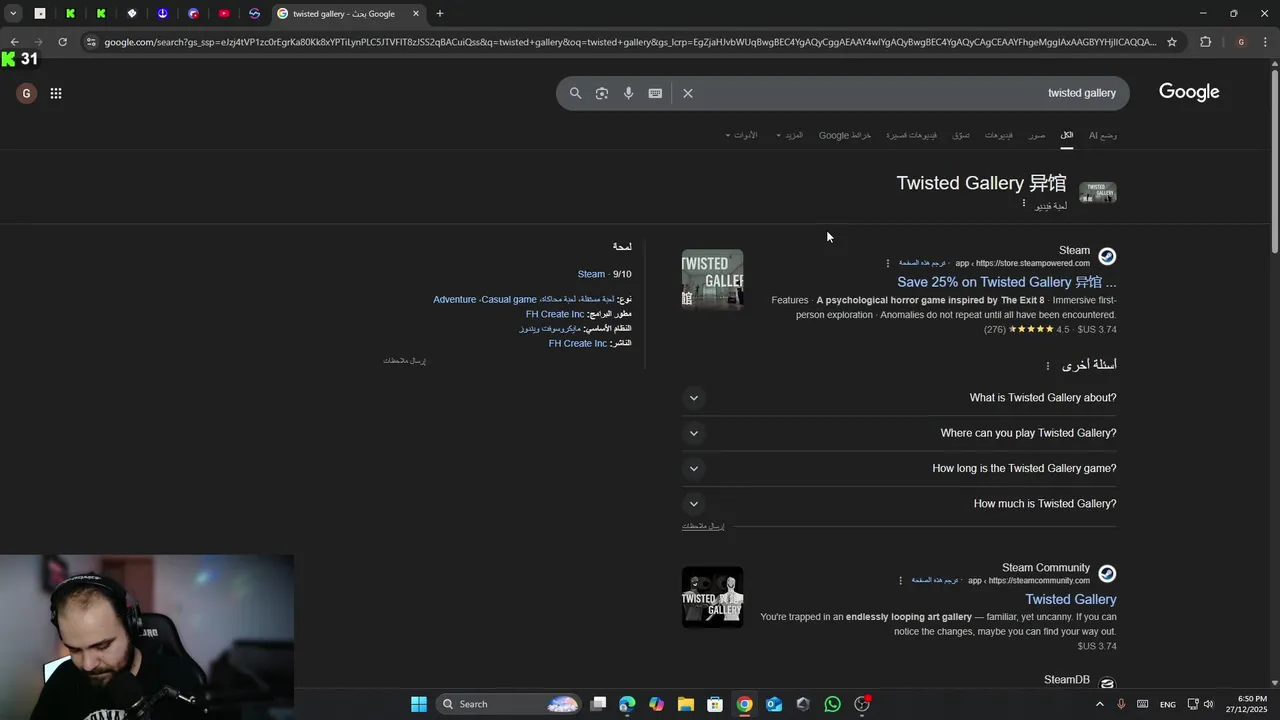Open 'Save 25% on Twisted Gallery' Steam link
The image size is (1280, 720).
coord(1007,282)
